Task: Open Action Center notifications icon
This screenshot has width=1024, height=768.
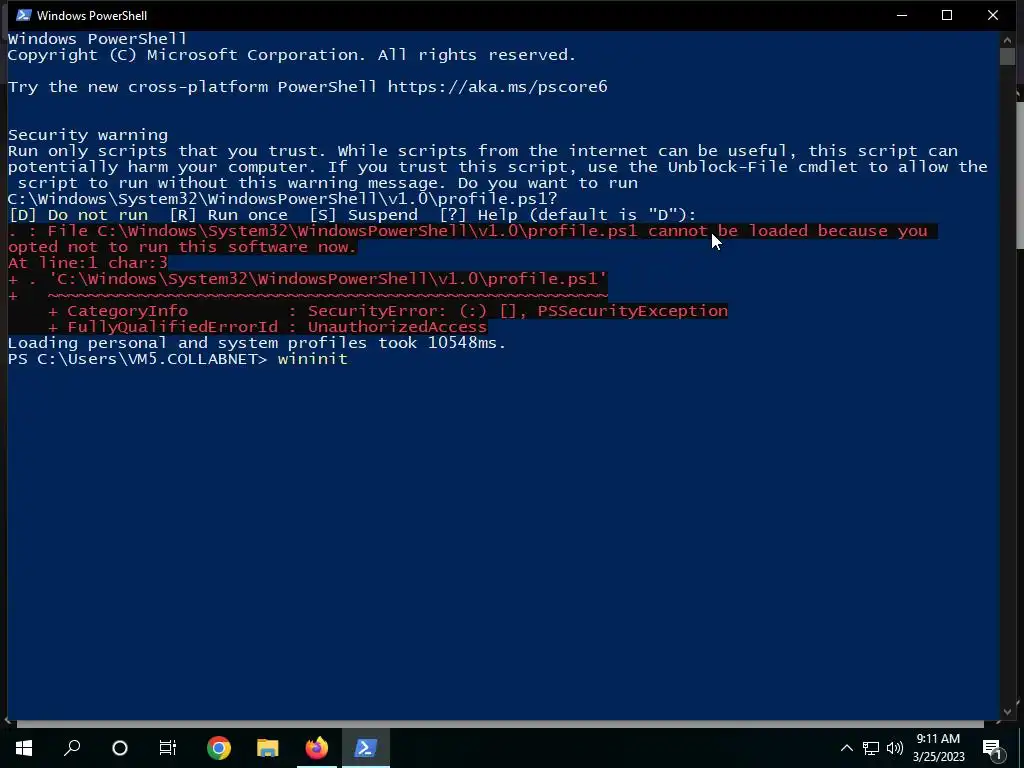Action: 993,749
